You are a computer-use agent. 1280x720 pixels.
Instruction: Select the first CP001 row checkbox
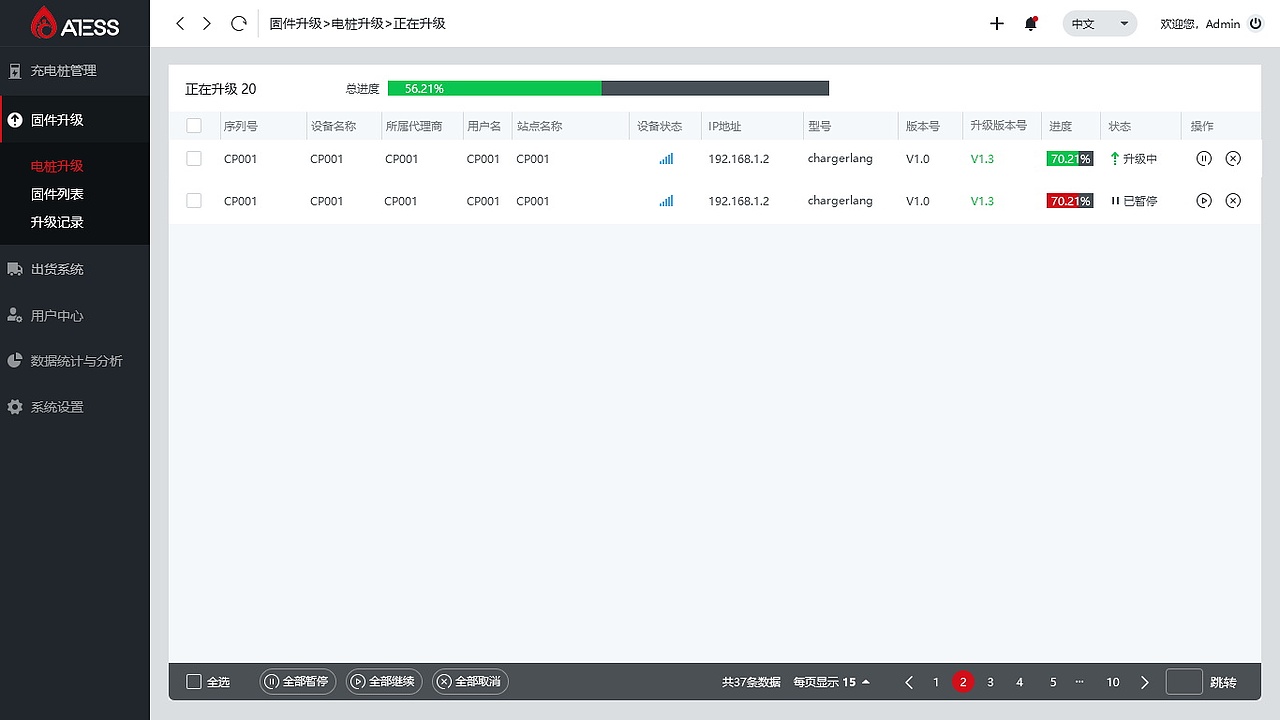[x=194, y=158]
